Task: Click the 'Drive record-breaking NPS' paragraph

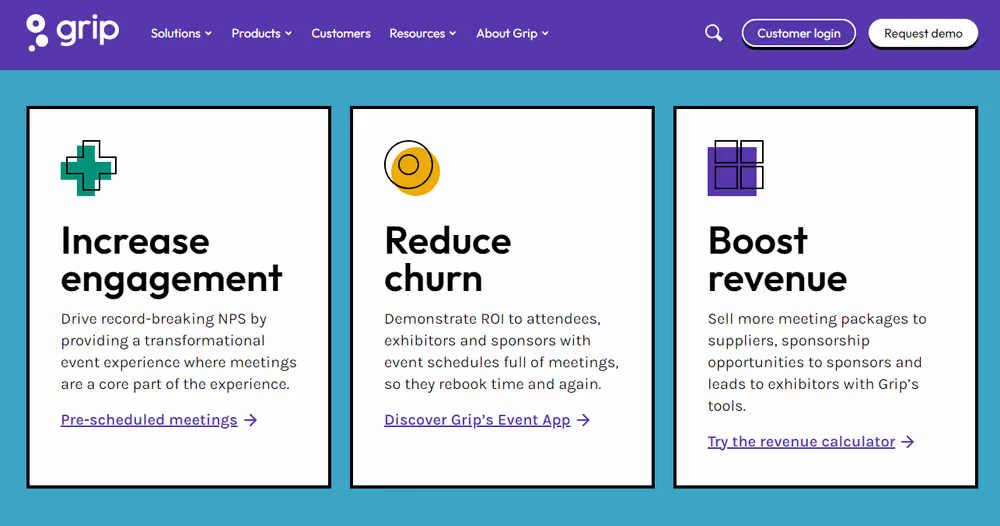Action: point(179,351)
